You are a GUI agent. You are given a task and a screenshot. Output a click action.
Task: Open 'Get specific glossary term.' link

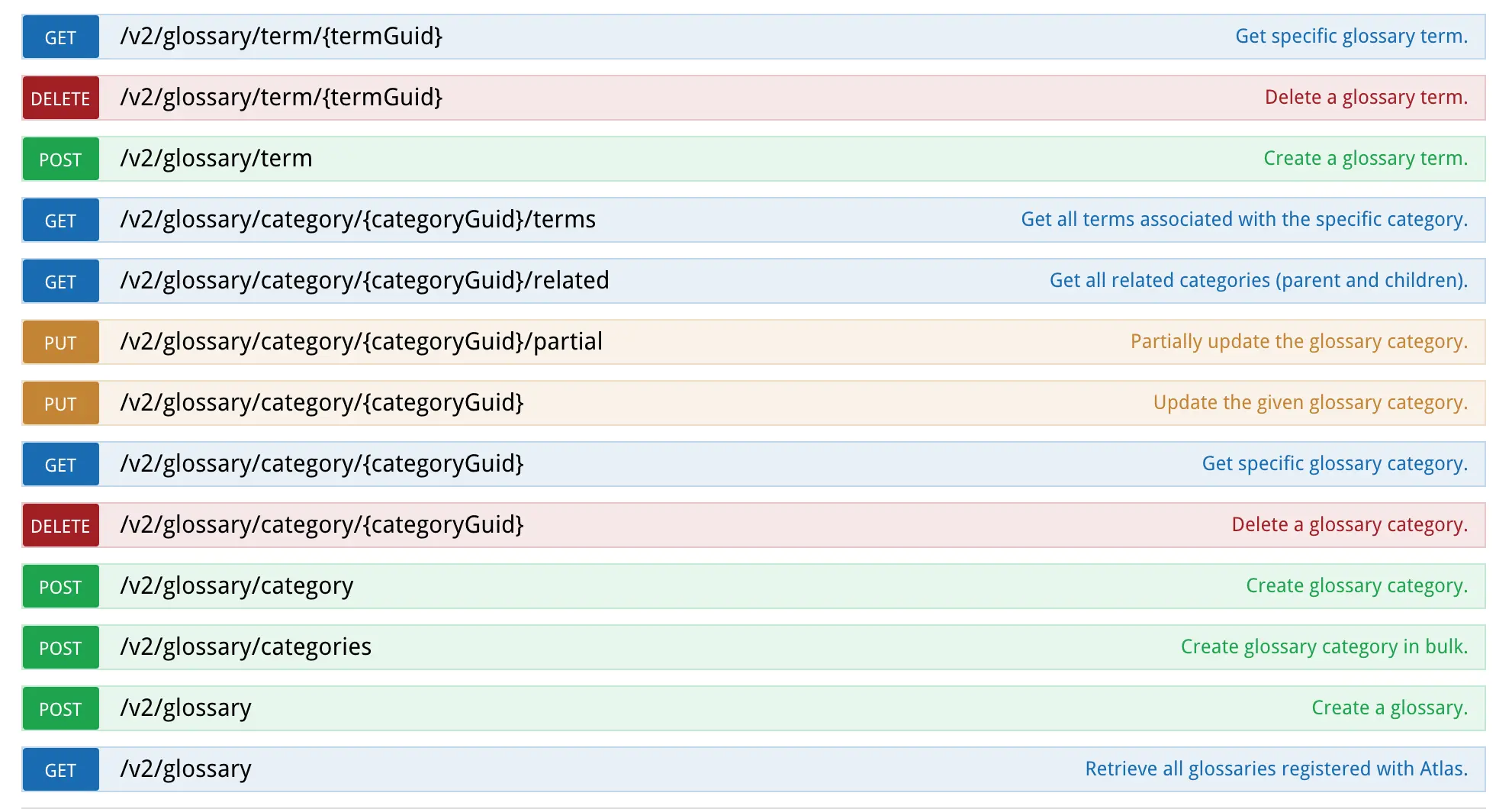coord(1351,36)
